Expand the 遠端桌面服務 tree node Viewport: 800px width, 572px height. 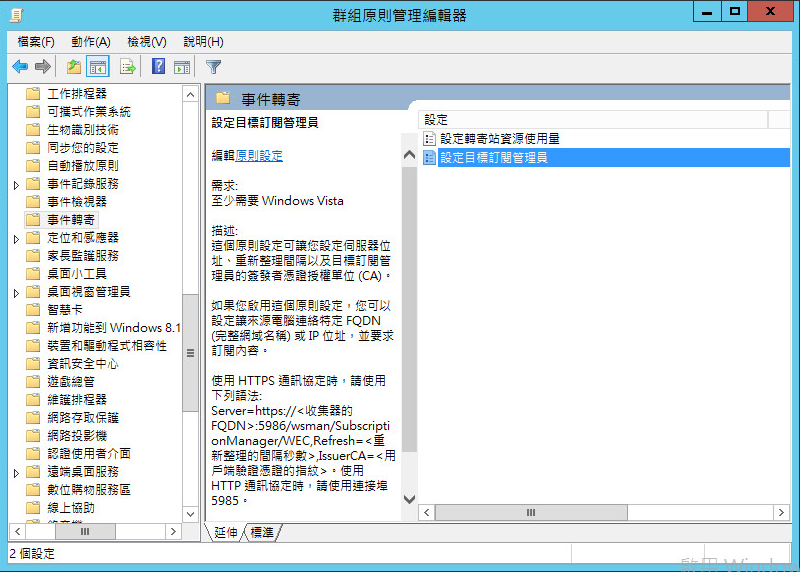16,473
